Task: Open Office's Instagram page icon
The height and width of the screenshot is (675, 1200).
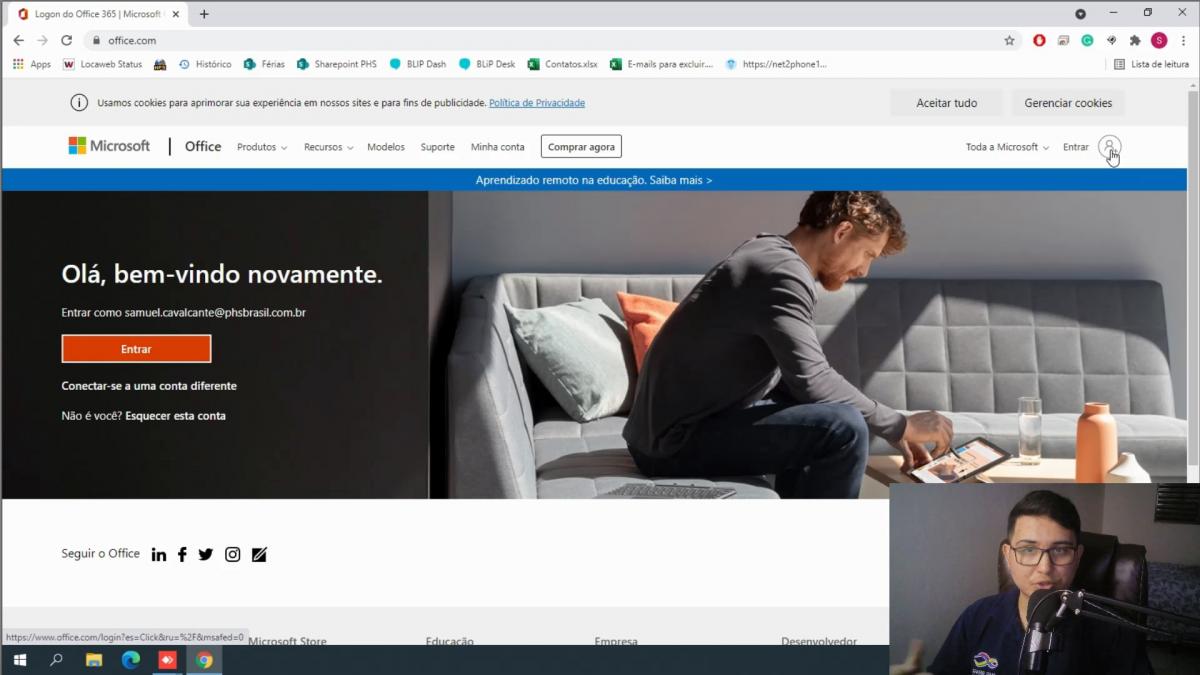Action: [233, 554]
